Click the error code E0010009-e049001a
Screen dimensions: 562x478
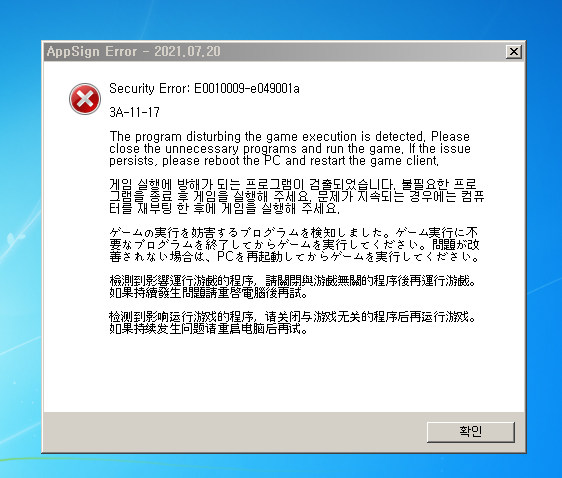247,89
